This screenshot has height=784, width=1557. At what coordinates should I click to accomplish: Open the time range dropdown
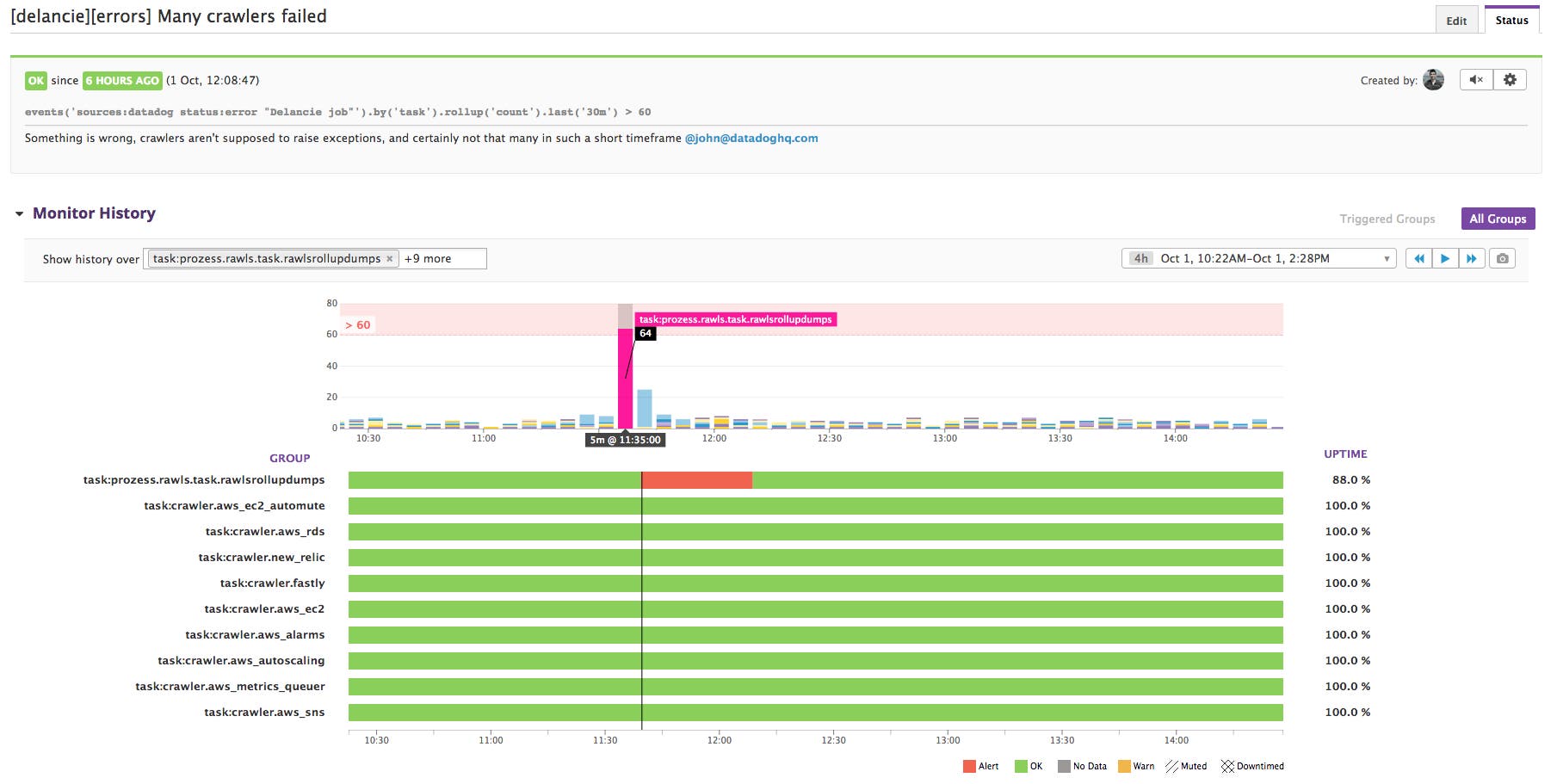pyautogui.click(x=1258, y=258)
